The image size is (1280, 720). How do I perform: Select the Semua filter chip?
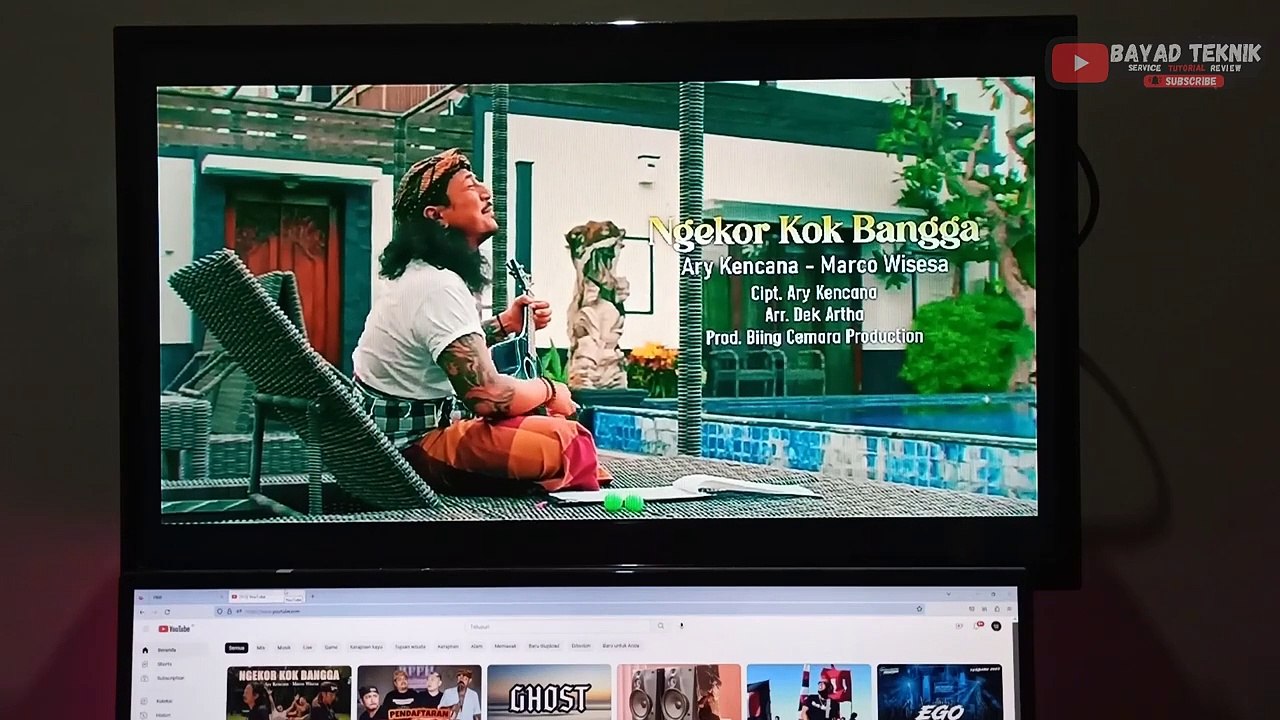pos(236,647)
